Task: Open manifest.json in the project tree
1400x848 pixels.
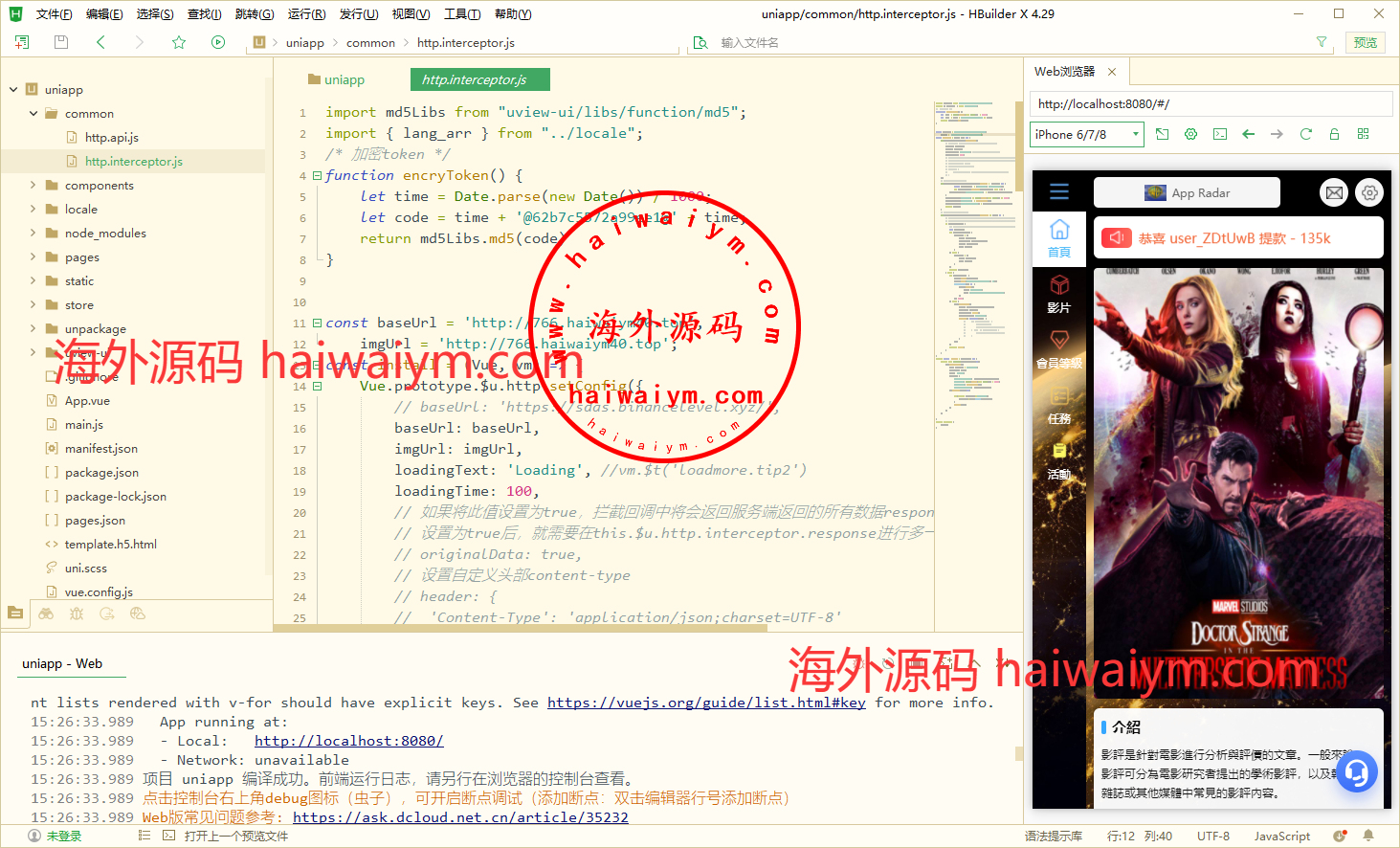Action: (x=100, y=448)
